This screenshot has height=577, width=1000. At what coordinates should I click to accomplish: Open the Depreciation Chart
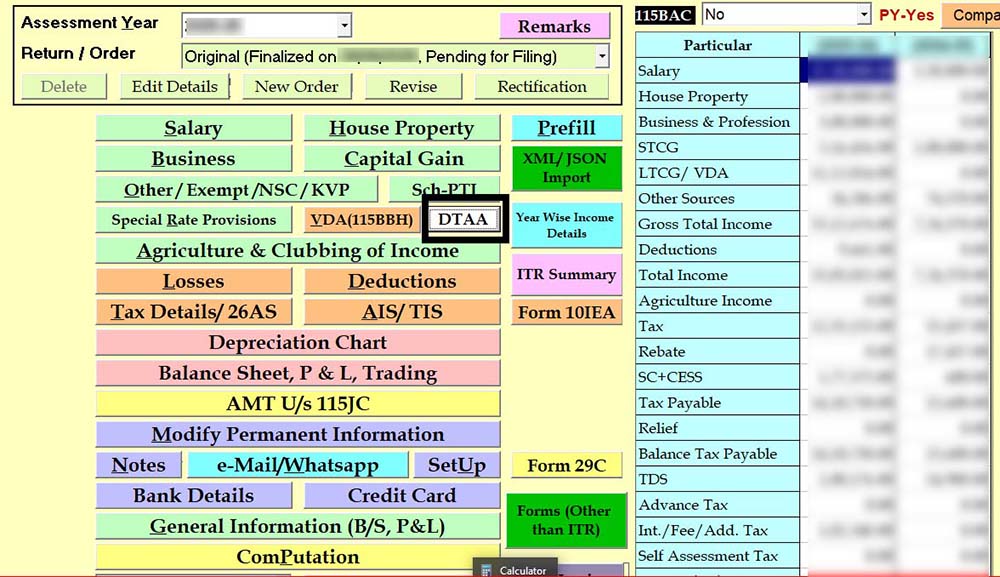(x=297, y=342)
